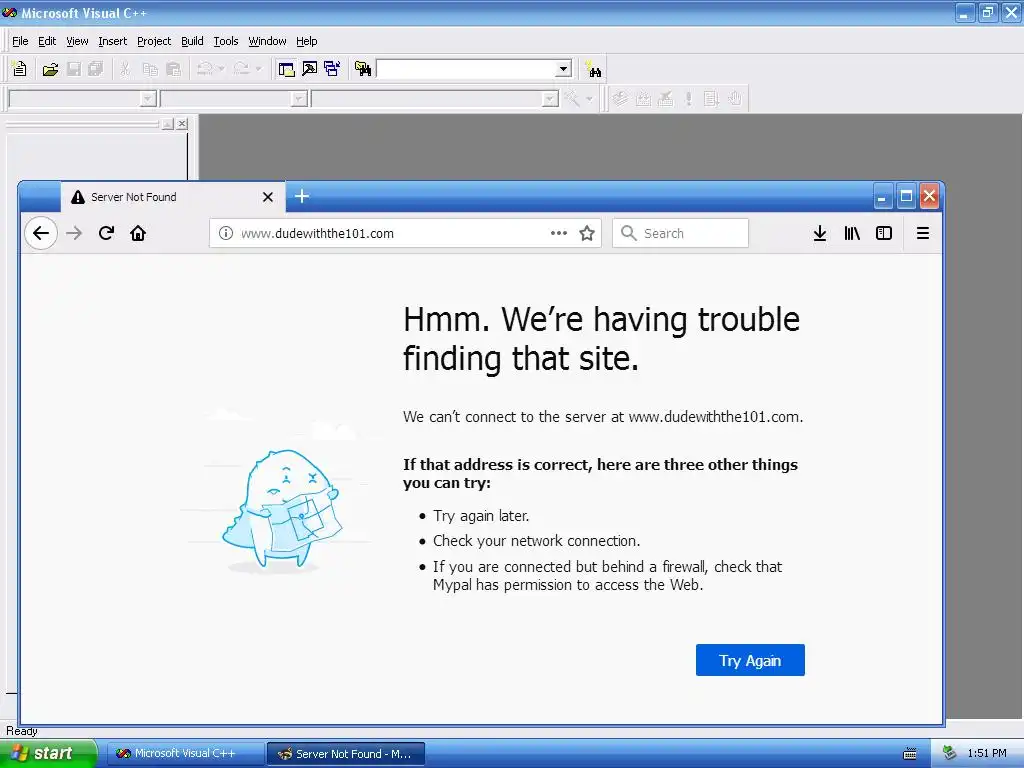Click the Find in Files icon

pos(363,69)
